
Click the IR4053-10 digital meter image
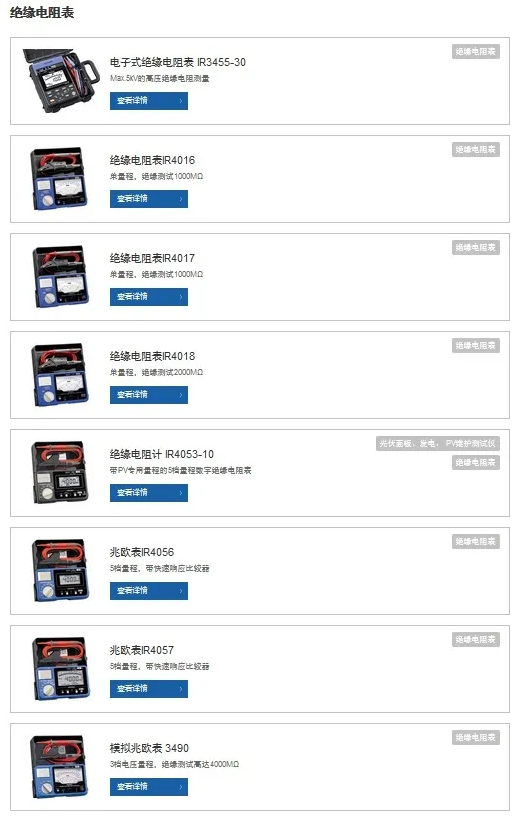(59, 473)
